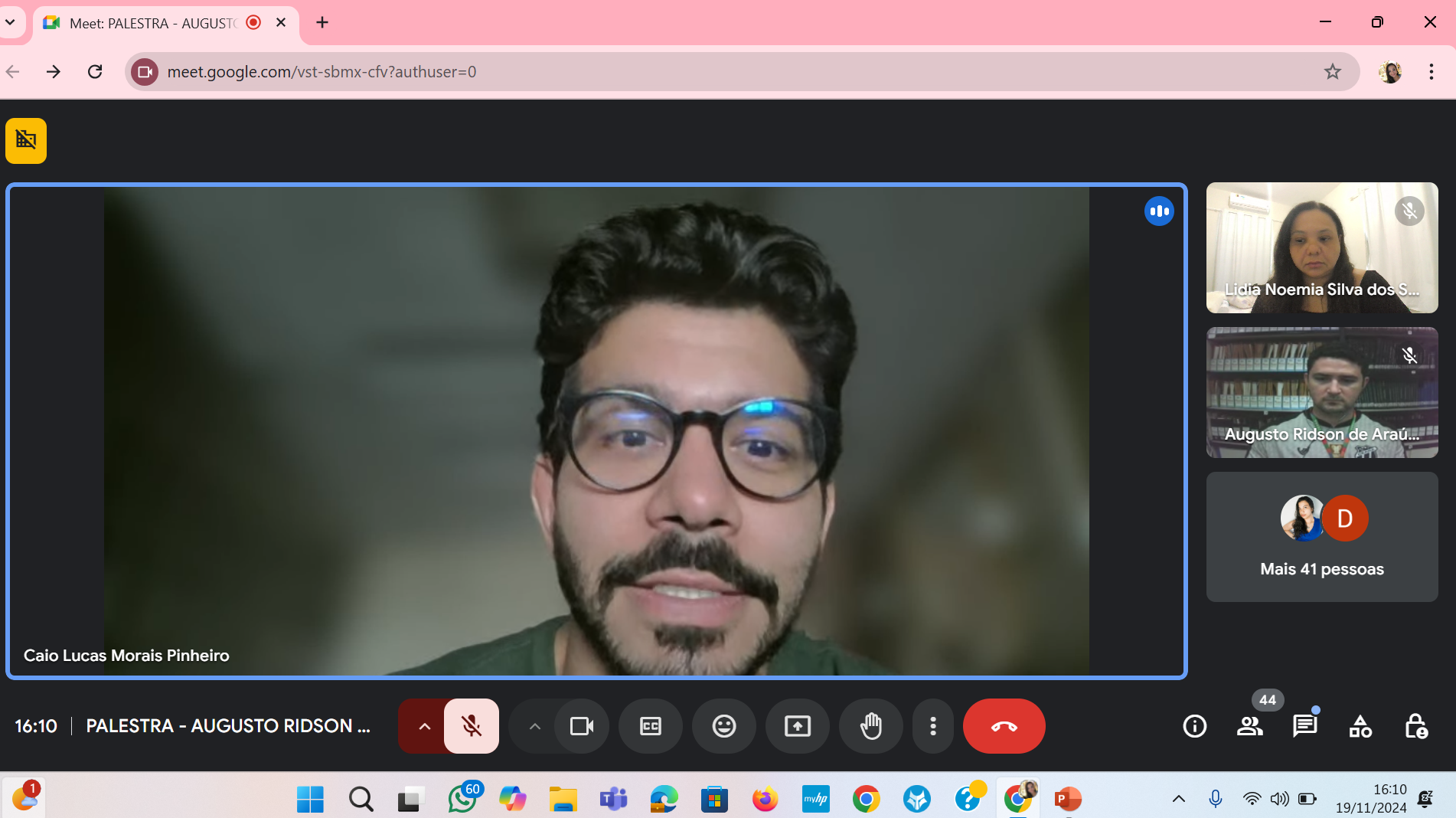Toggle the camera off

tap(582, 725)
